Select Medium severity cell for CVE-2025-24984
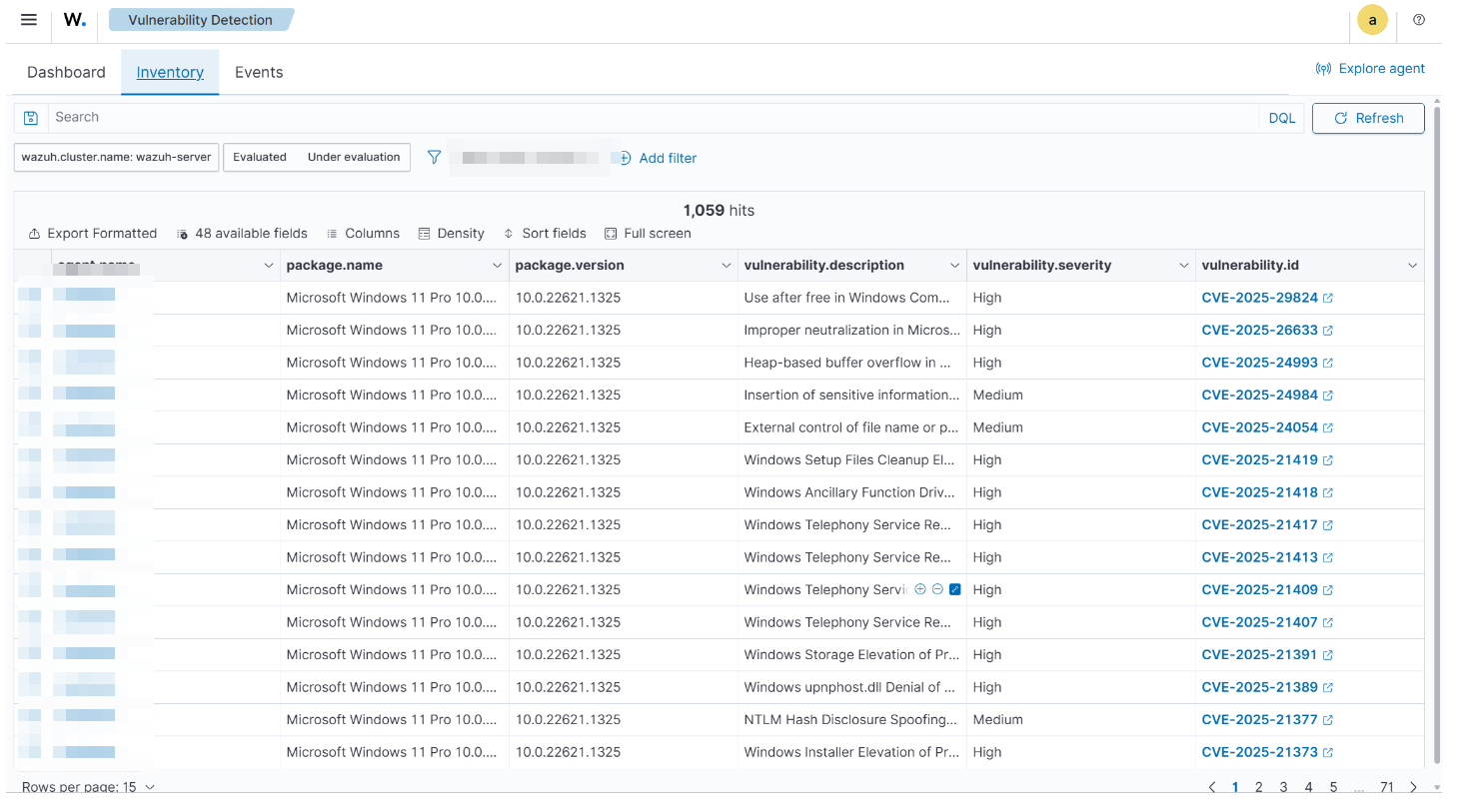This screenshot has height=812, width=1466. [x=1081, y=395]
